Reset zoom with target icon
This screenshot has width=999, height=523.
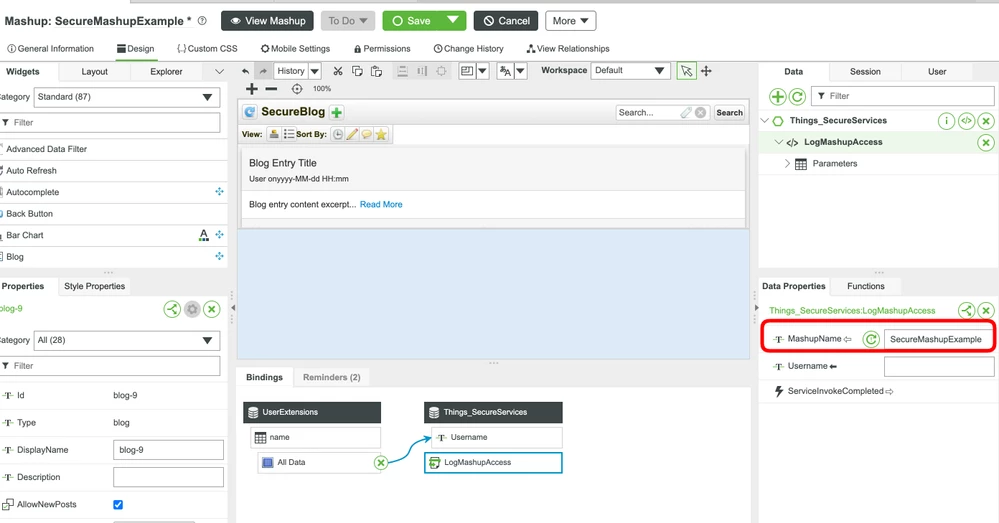tap(297, 89)
